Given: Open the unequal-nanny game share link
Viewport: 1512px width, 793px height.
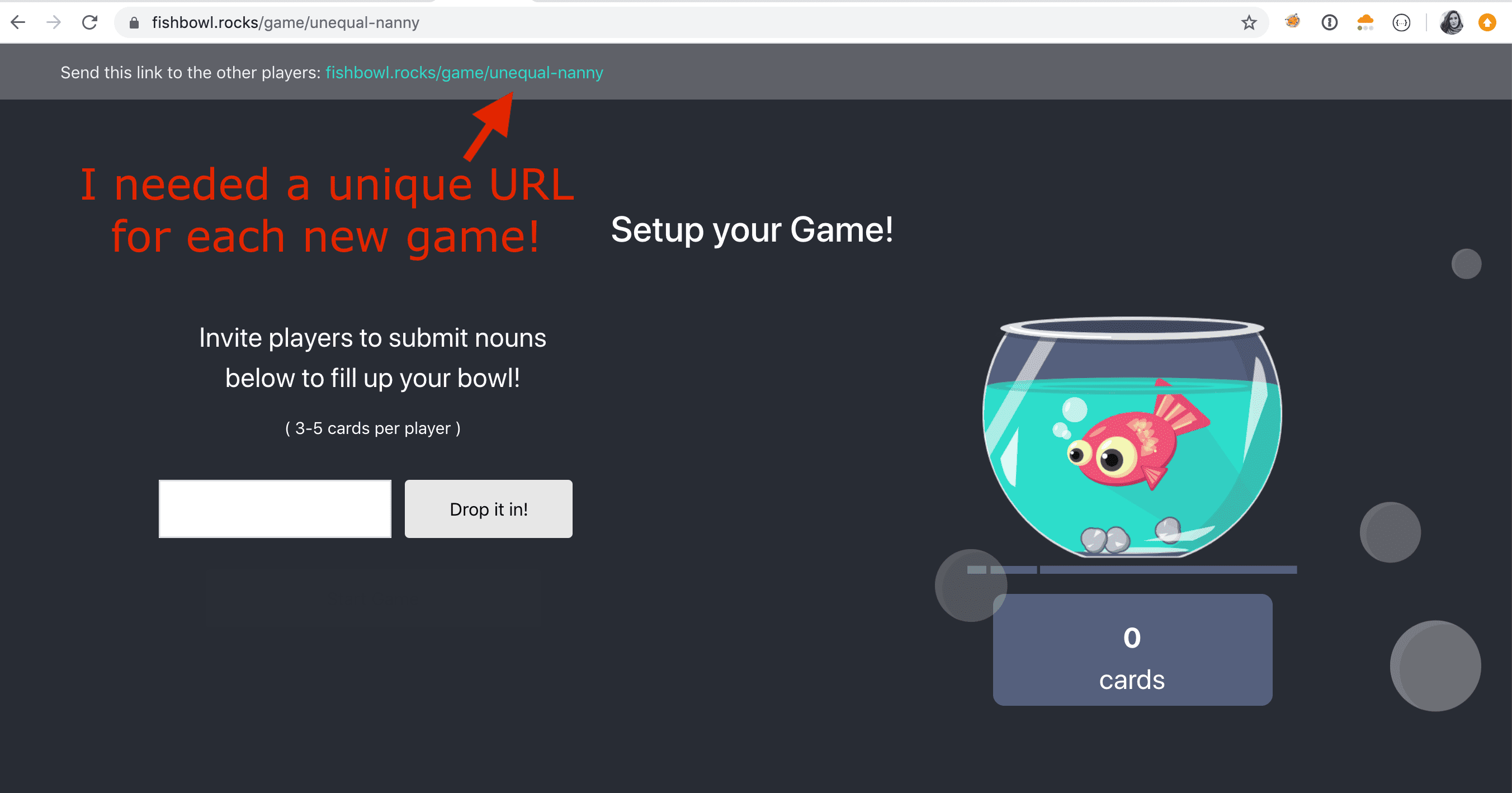Looking at the screenshot, I should click(464, 72).
